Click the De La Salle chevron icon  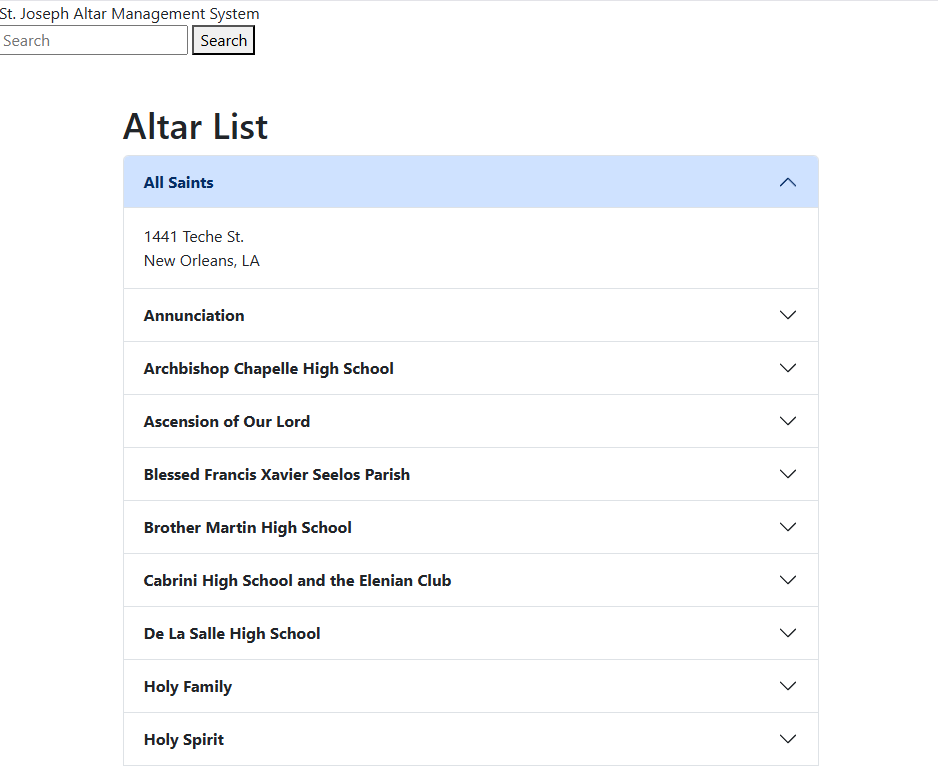pos(788,633)
